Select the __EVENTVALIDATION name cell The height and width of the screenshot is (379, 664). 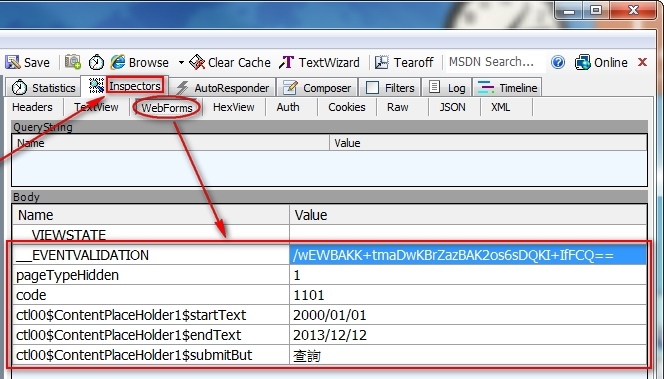[151, 255]
